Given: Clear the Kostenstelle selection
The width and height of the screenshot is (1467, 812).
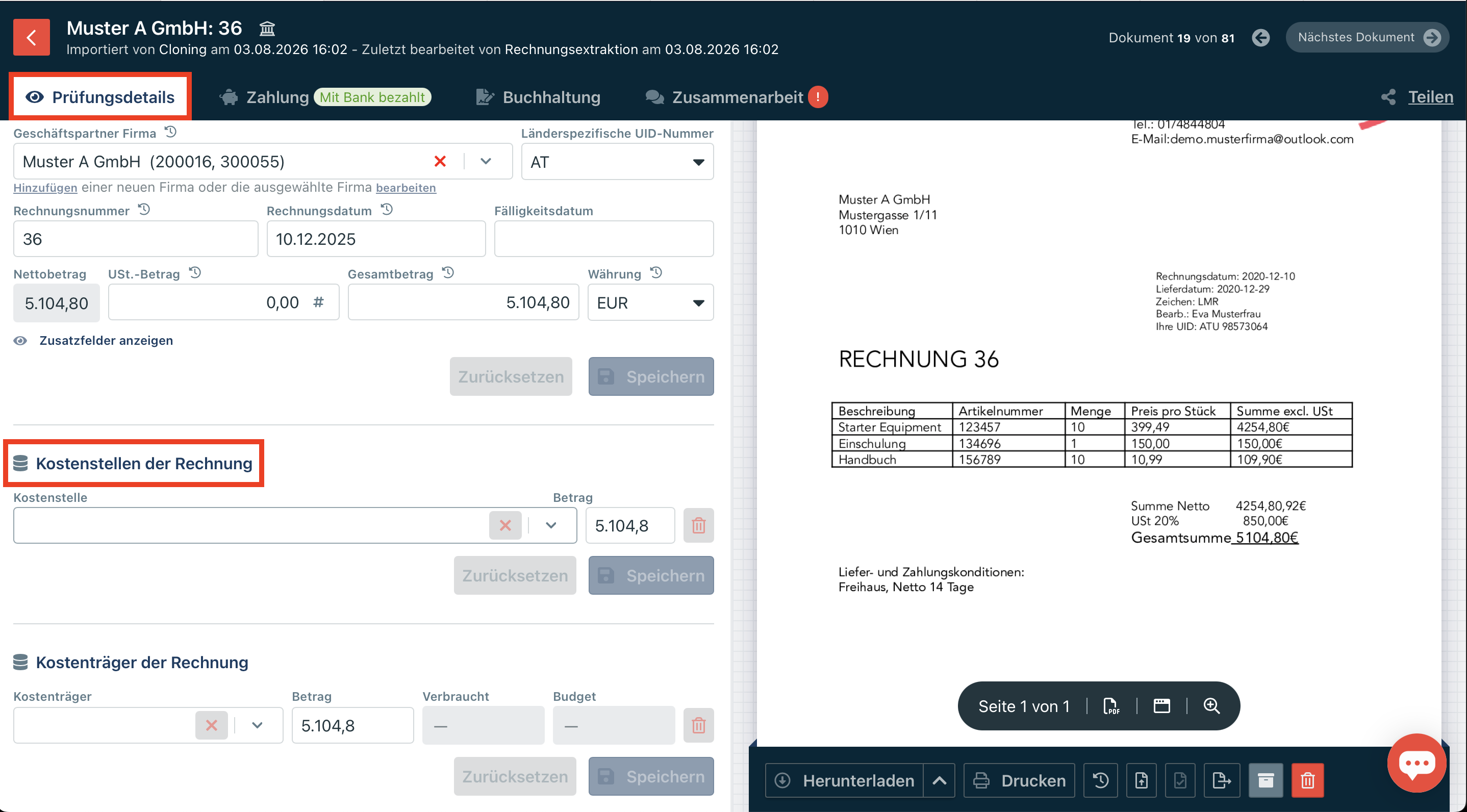Looking at the screenshot, I should (x=505, y=525).
